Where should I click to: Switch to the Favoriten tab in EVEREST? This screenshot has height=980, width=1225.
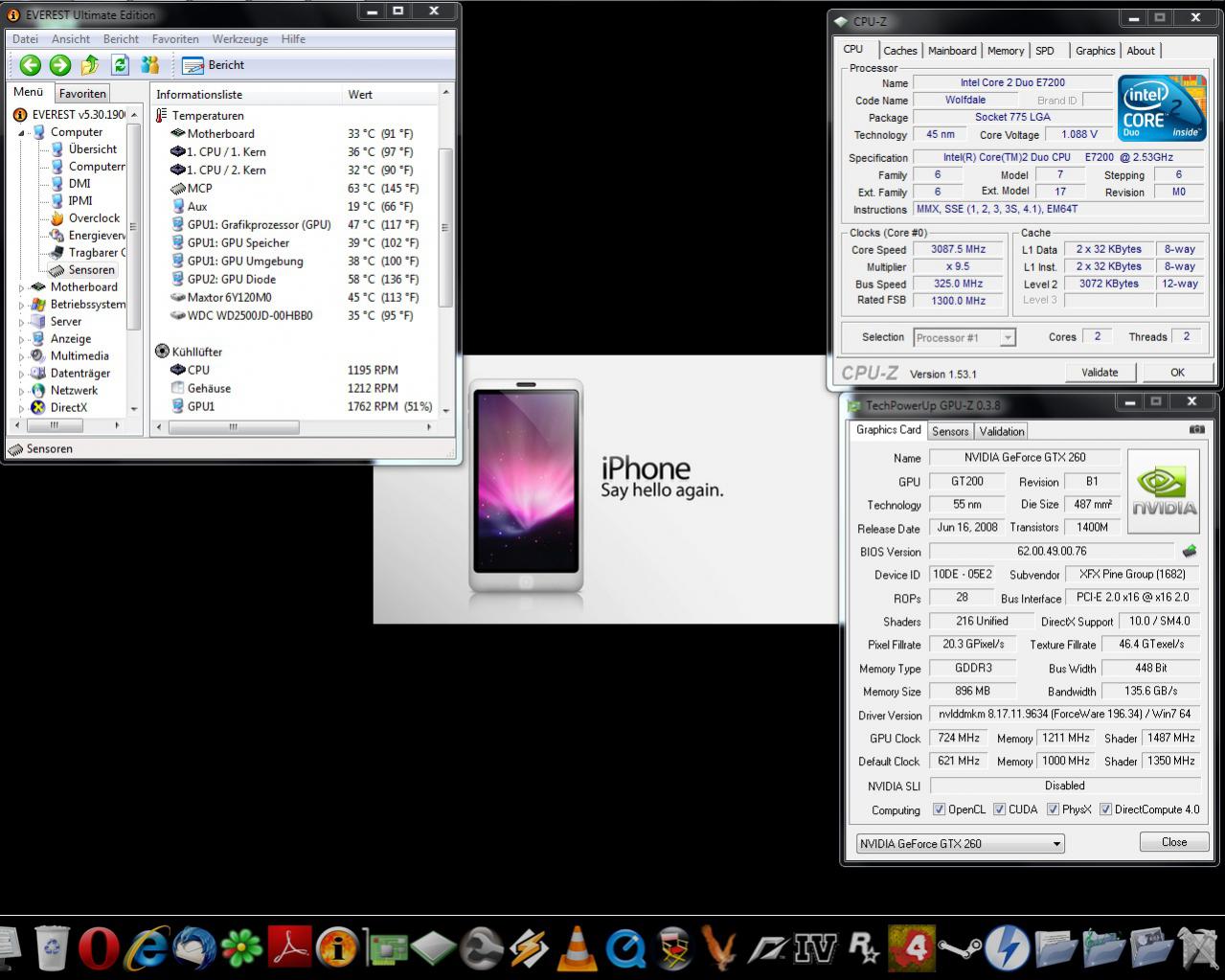pos(82,93)
